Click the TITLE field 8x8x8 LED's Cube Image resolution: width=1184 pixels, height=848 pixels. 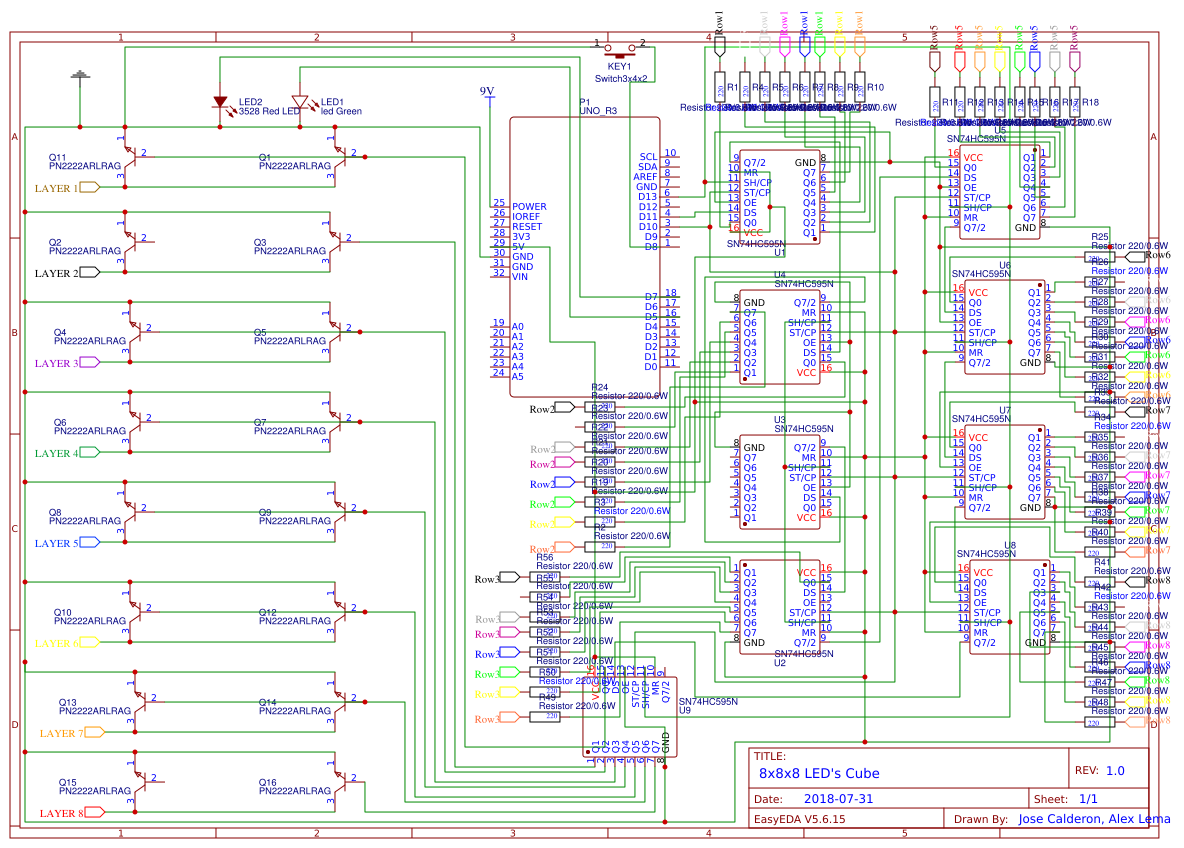click(818, 773)
